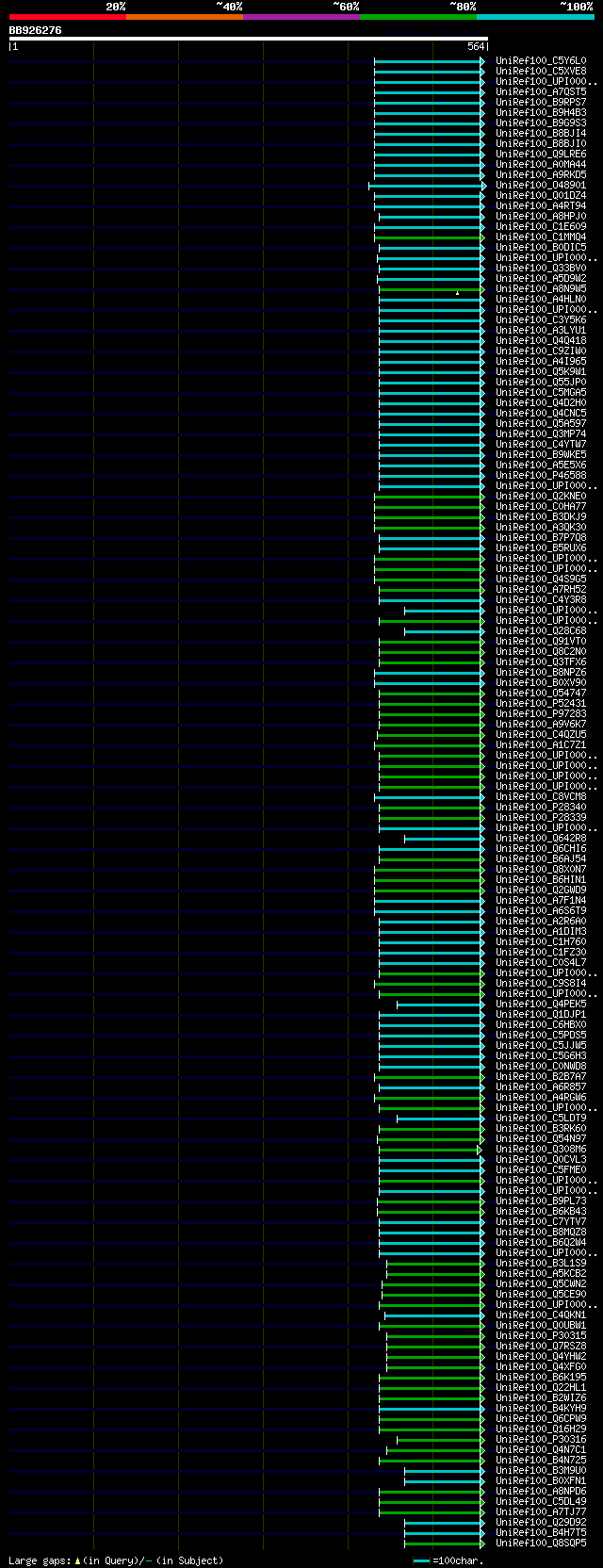603x1568 pixels.
Task: Open hit UniRef100_O48901
Action: pyautogui.click(x=541, y=185)
